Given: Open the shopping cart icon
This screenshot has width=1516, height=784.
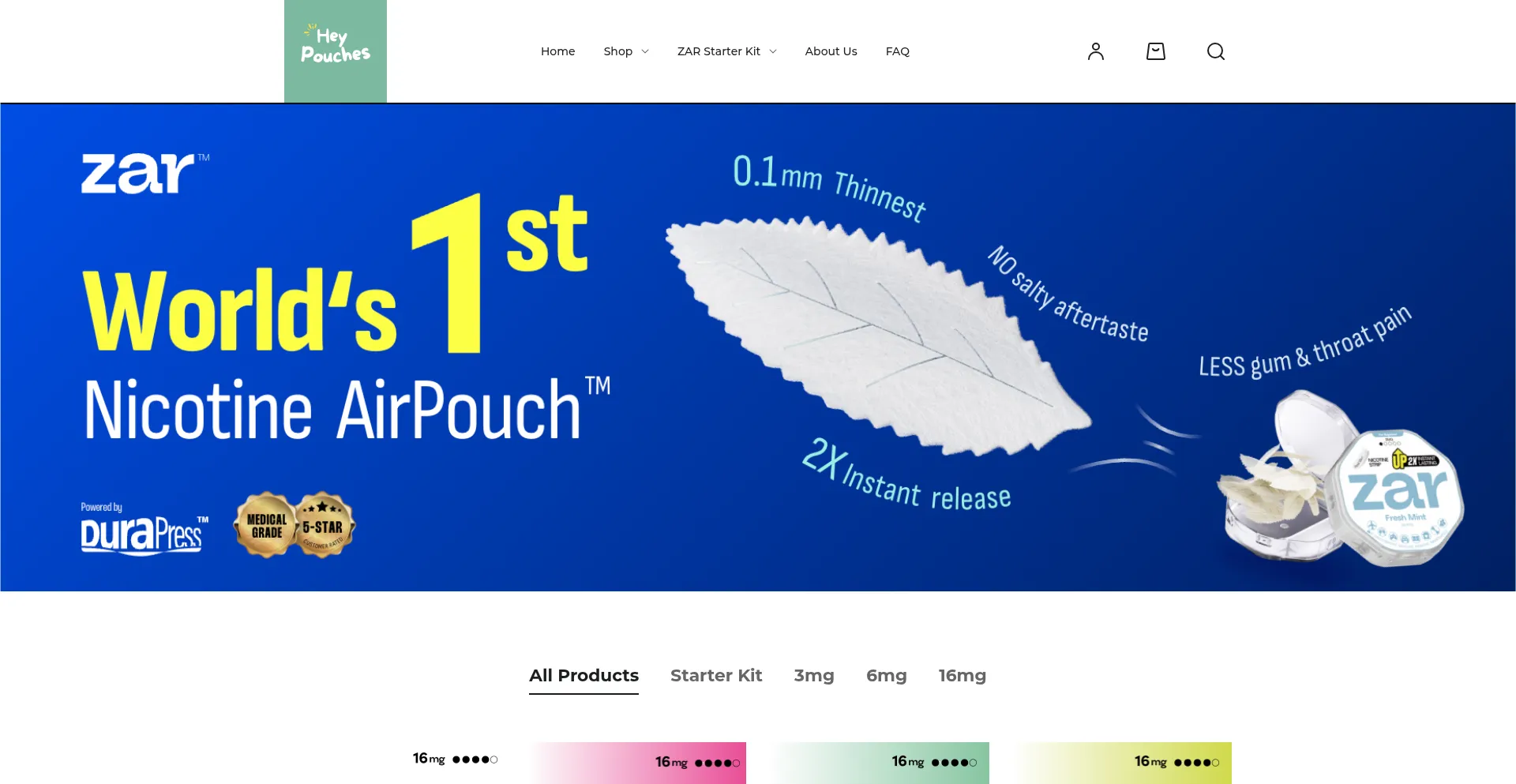Looking at the screenshot, I should coord(1155,51).
